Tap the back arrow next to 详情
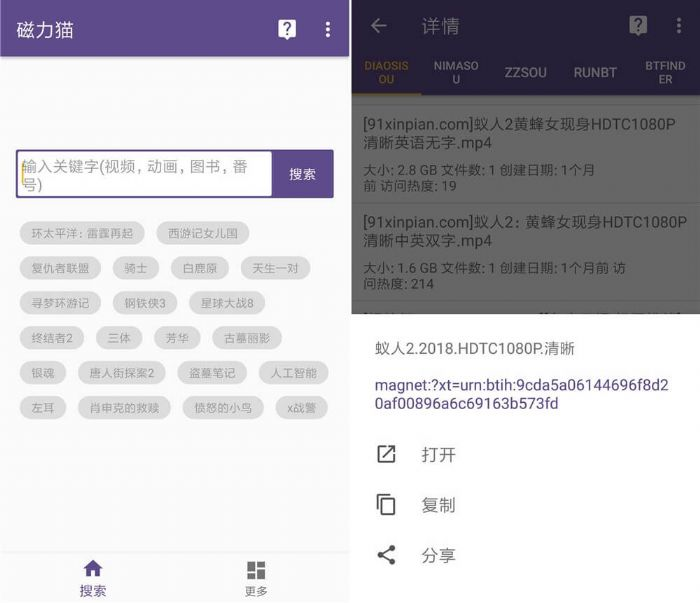This screenshot has width=700, height=603. (378, 27)
